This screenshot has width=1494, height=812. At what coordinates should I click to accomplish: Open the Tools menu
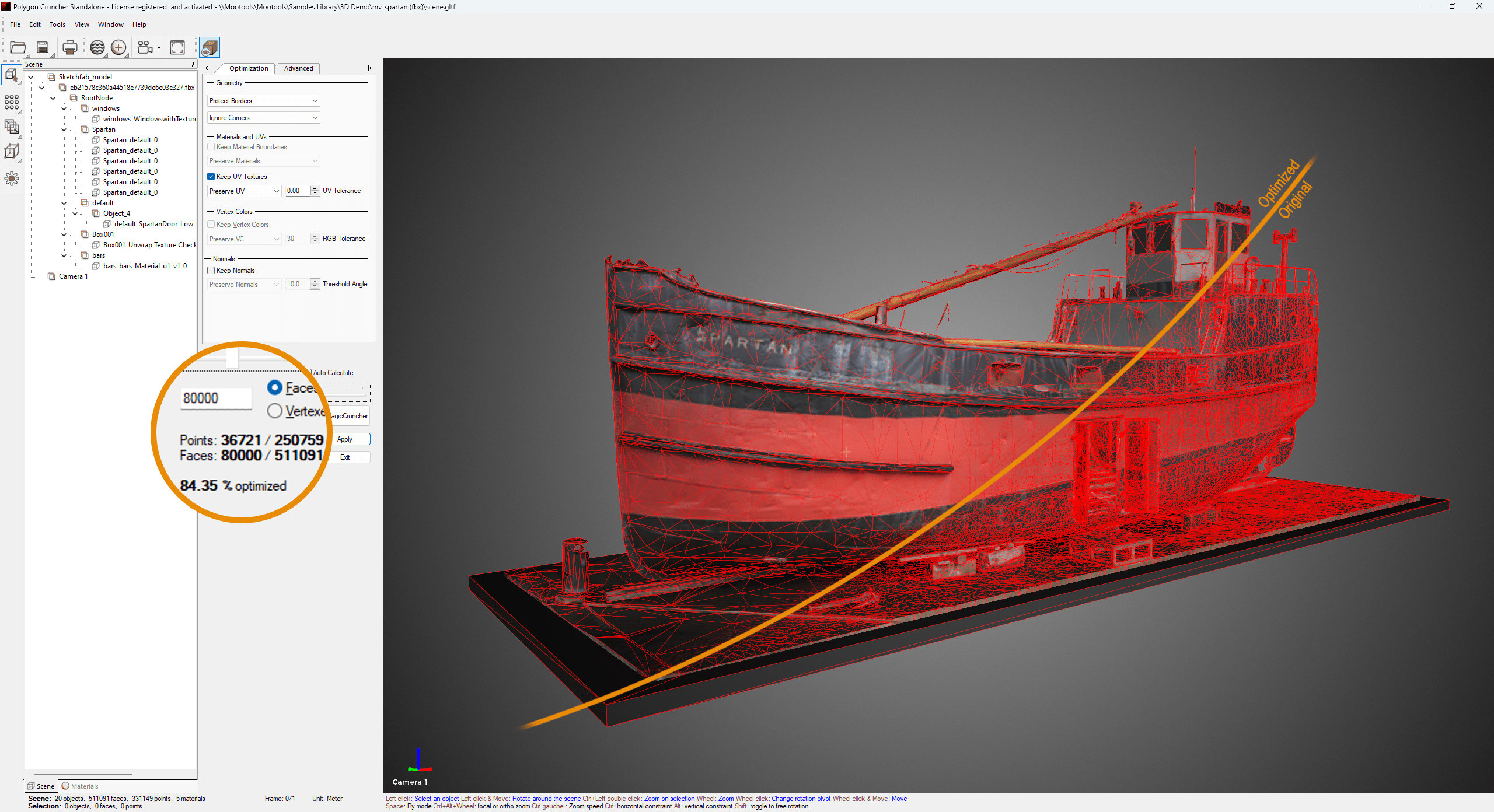[57, 24]
